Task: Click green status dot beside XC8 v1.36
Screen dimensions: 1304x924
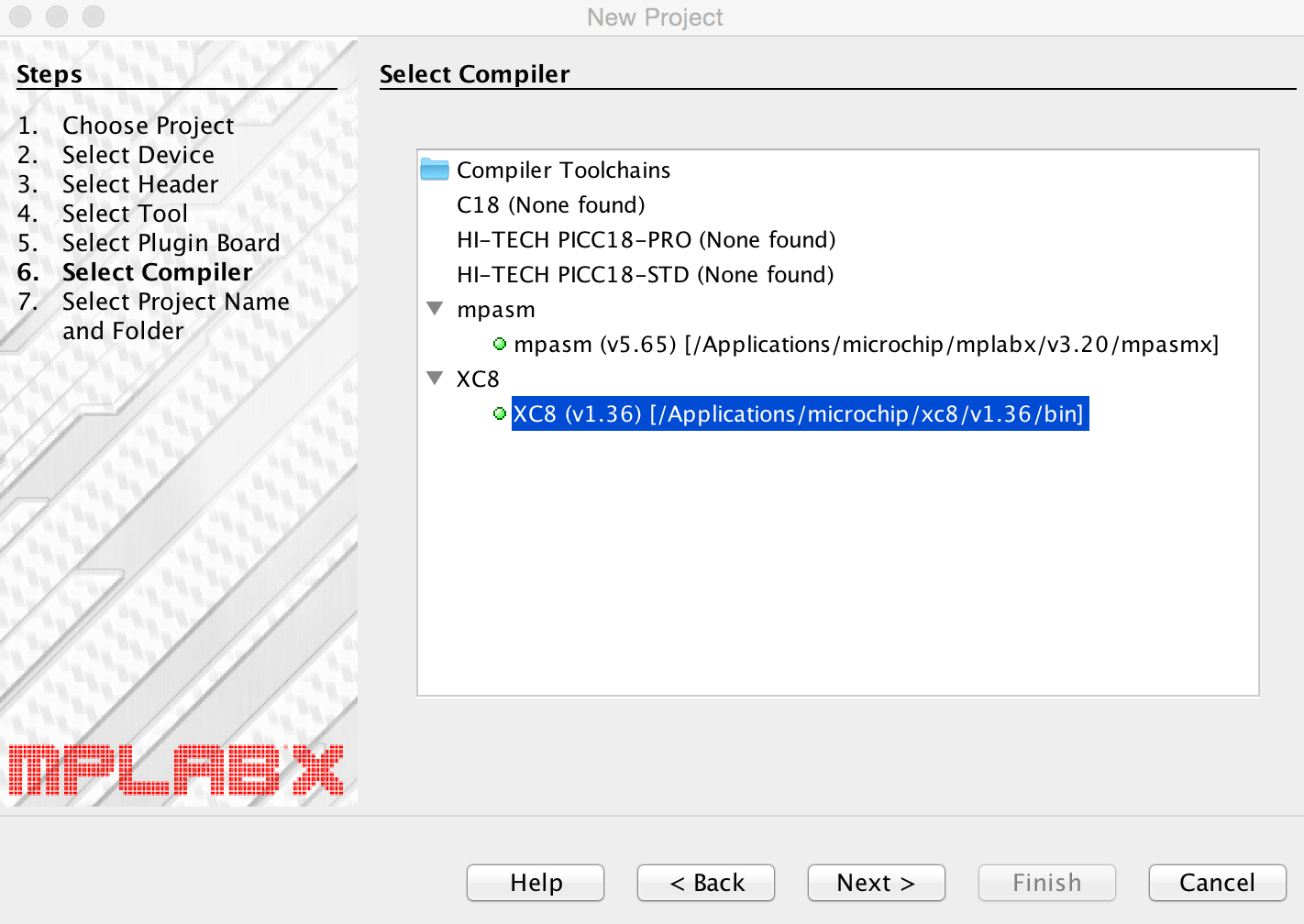Action: (500, 413)
